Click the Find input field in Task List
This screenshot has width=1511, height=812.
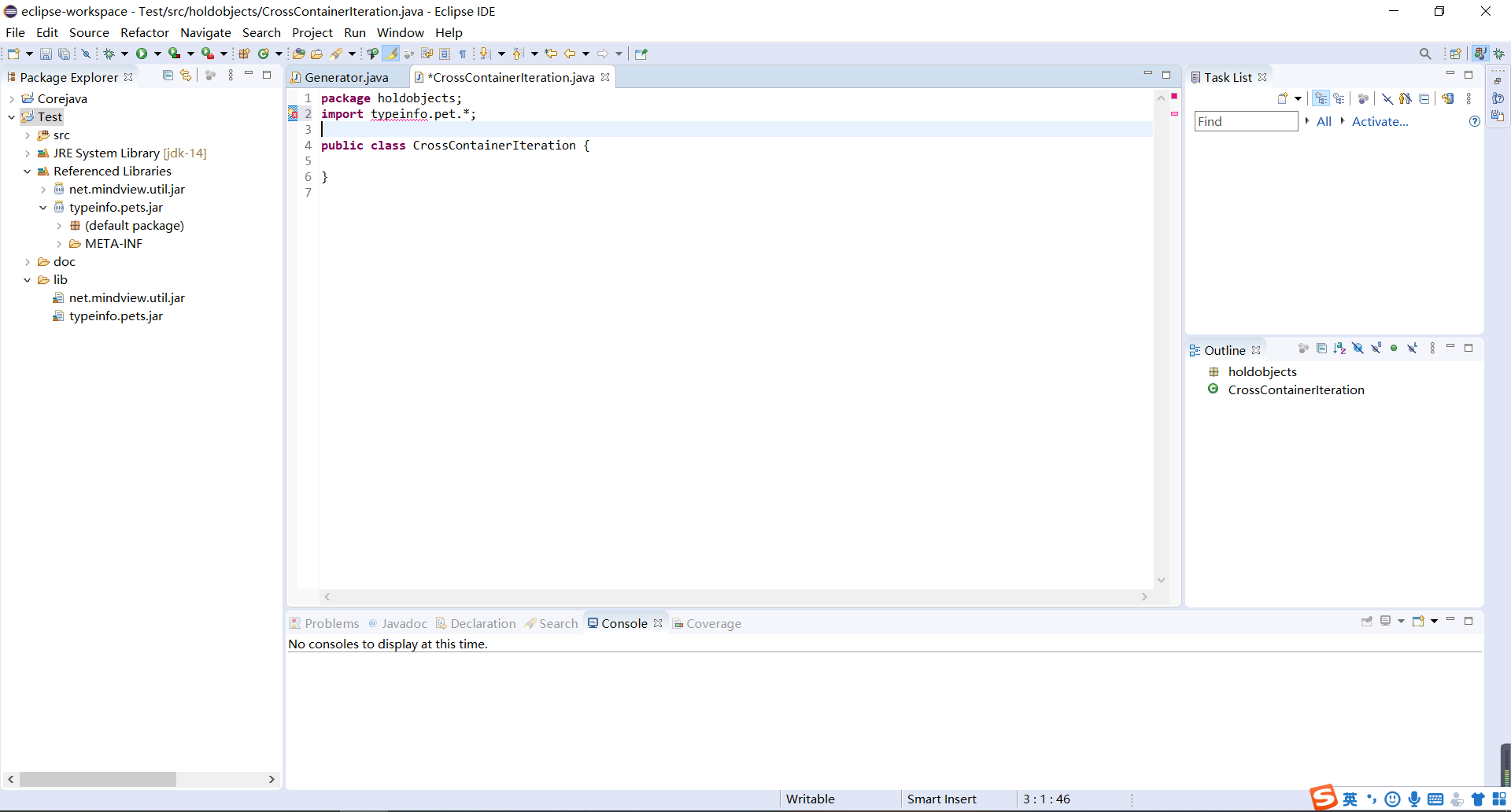(x=1246, y=121)
